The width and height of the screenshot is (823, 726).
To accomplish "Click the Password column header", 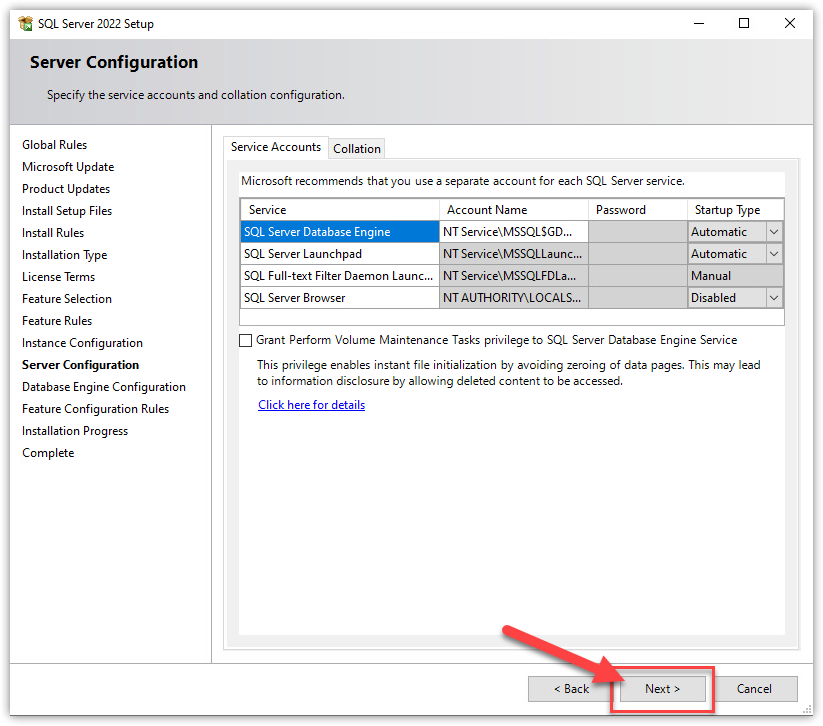I will pyautogui.click(x=638, y=209).
